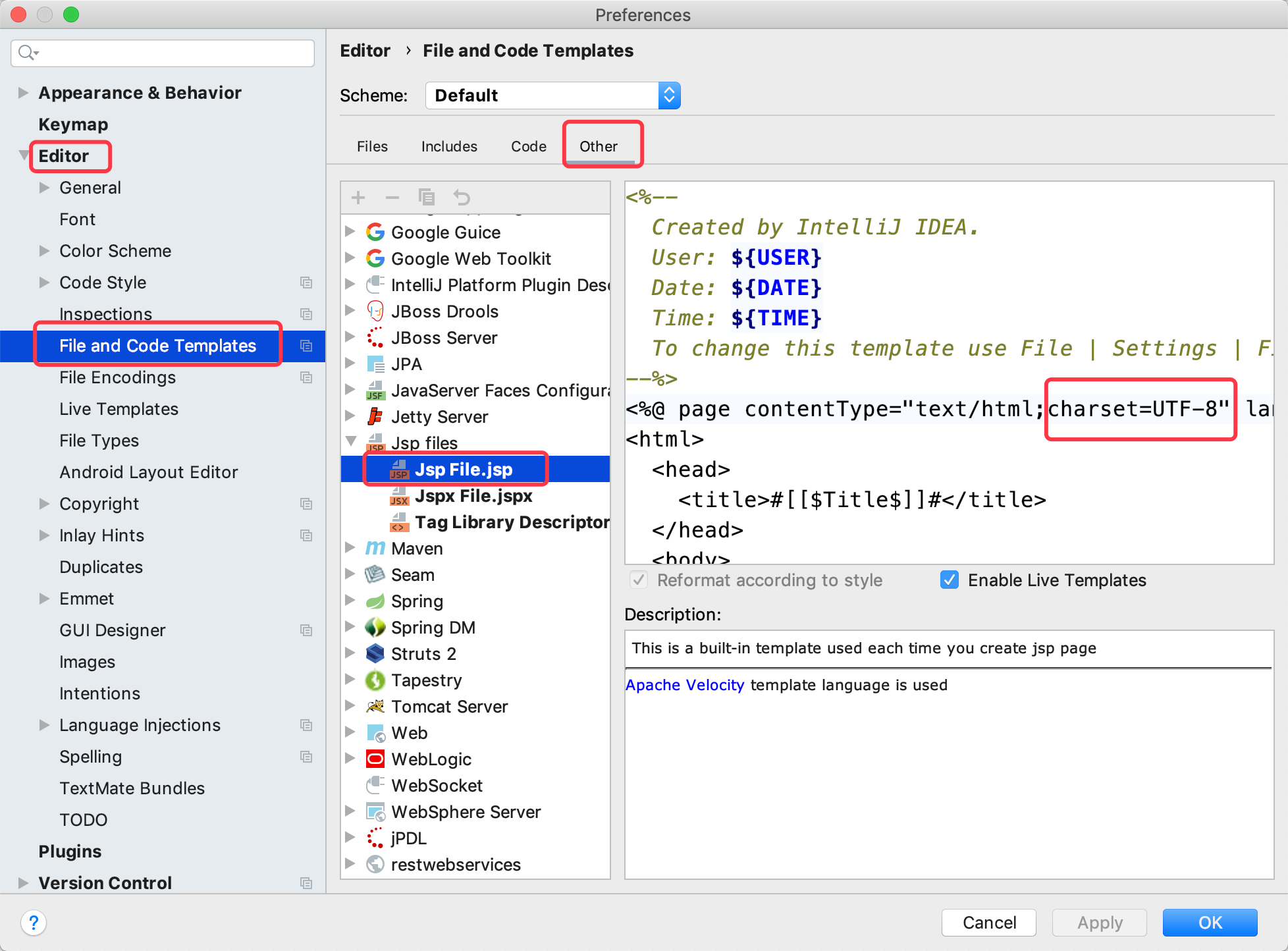Image resolution: width=1288 pixels, height=951 pixels.
Task: Select File and Code Templates item
Action: (163, 346)
